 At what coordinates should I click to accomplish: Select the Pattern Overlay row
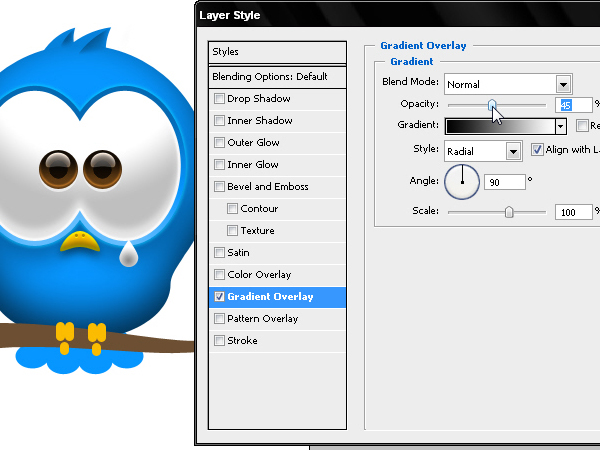[x=277, y=319]
